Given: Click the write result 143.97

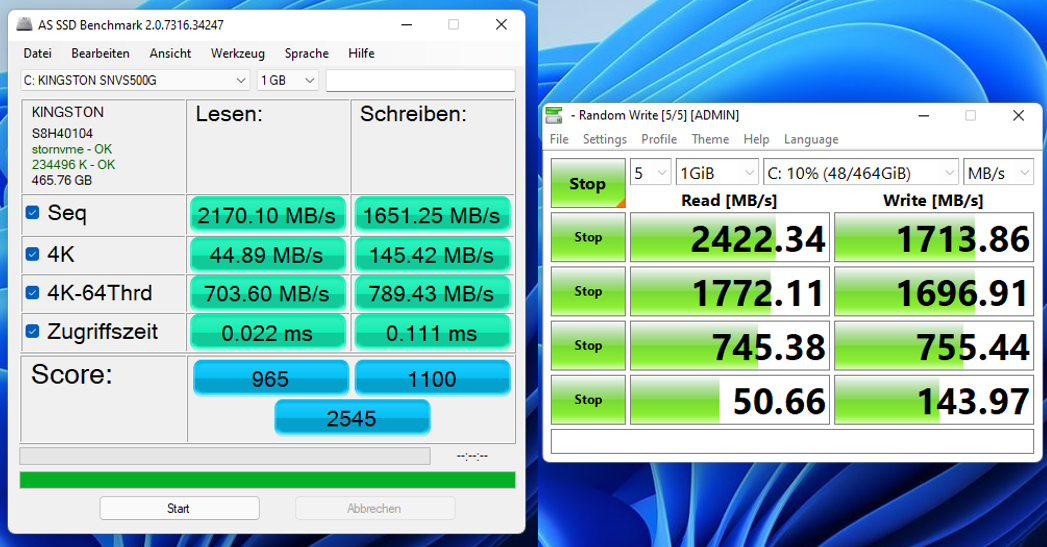Looking at the screenshot, I should 933,399.
